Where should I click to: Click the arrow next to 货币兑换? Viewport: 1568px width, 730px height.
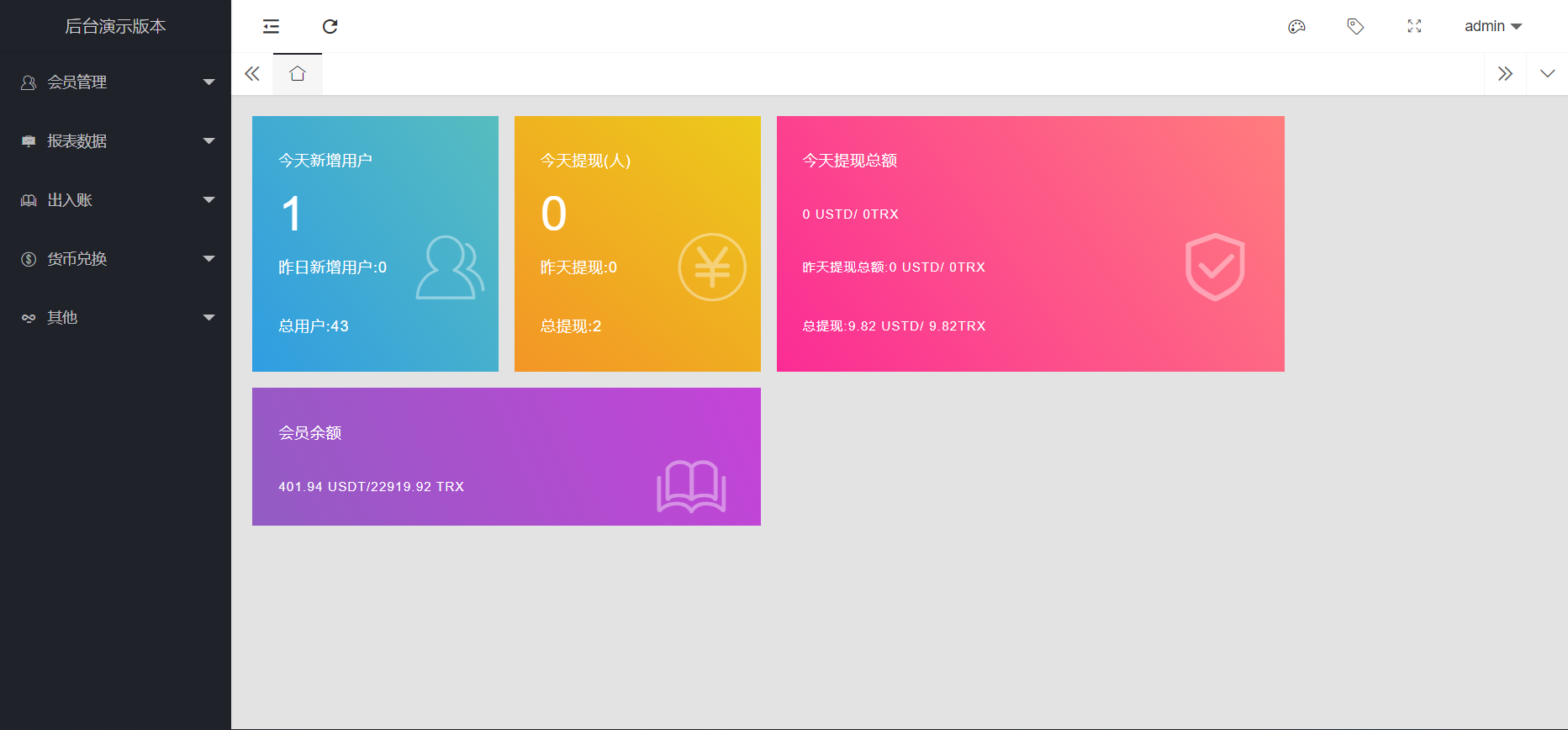pyautogui.click(x=209, y=259)
